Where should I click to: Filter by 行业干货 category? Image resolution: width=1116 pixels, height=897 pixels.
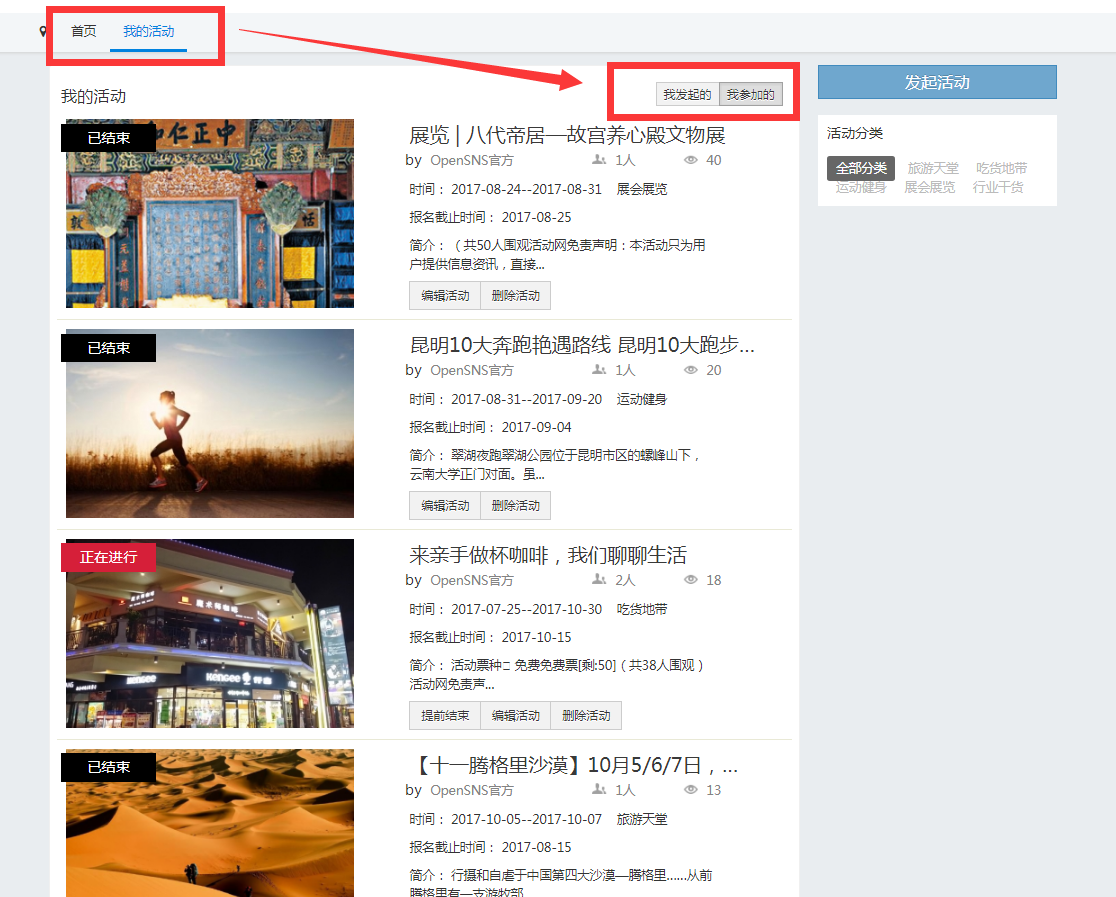(x=998, y=187)
